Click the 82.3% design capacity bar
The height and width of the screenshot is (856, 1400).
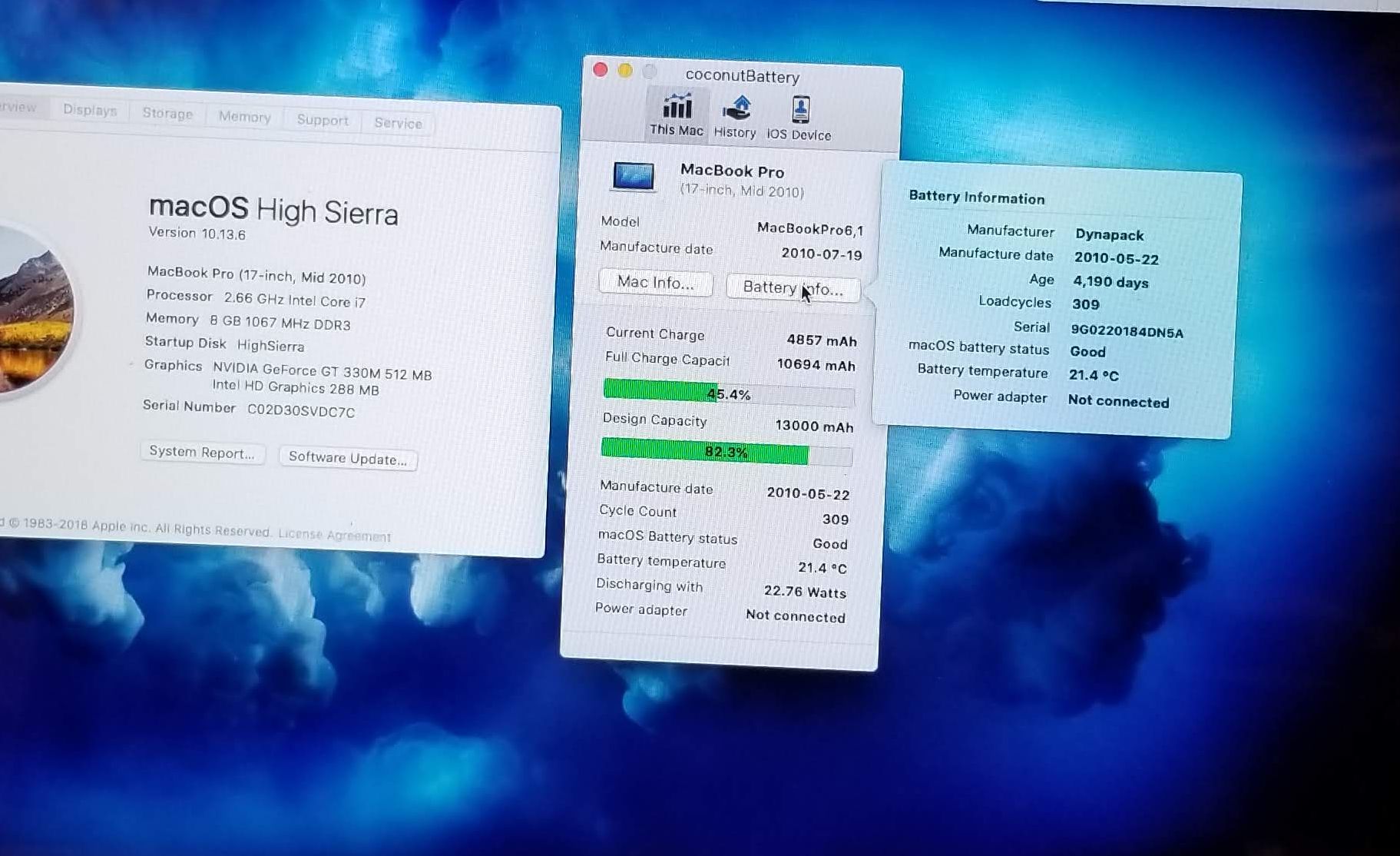coord(726,452)
